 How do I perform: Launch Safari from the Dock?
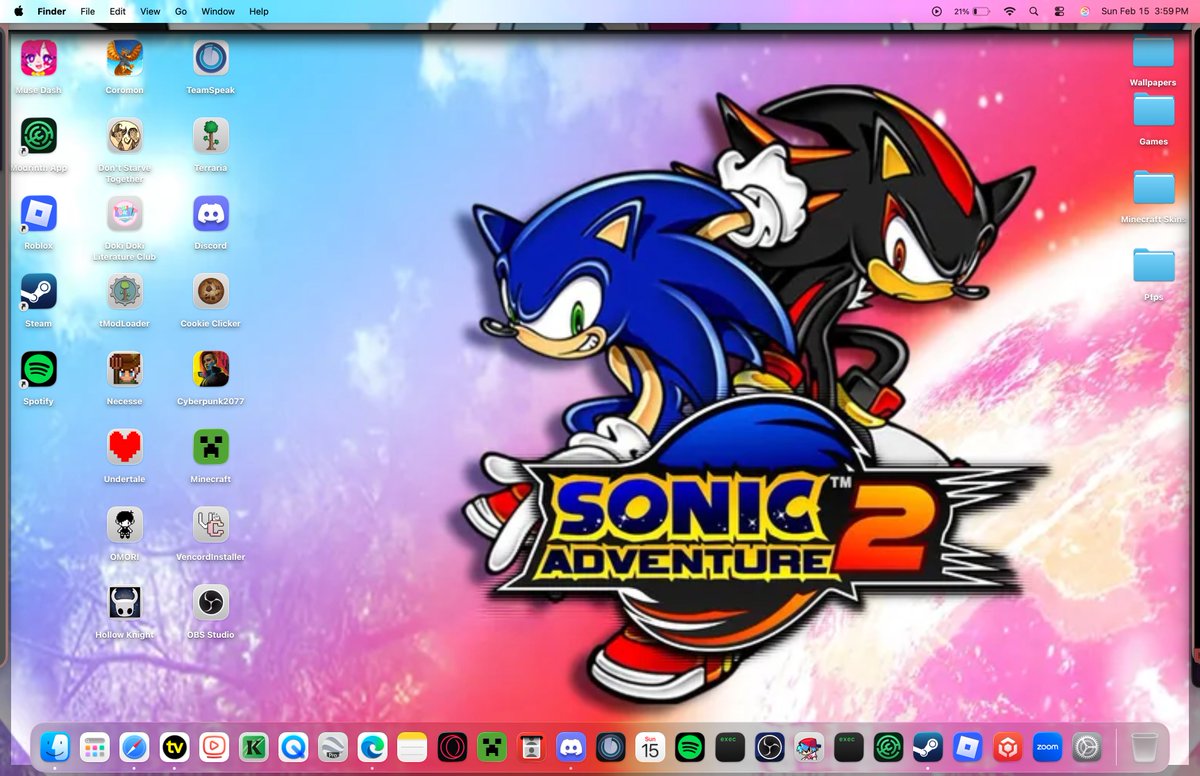pyautogui.click(x=134, y=746)
